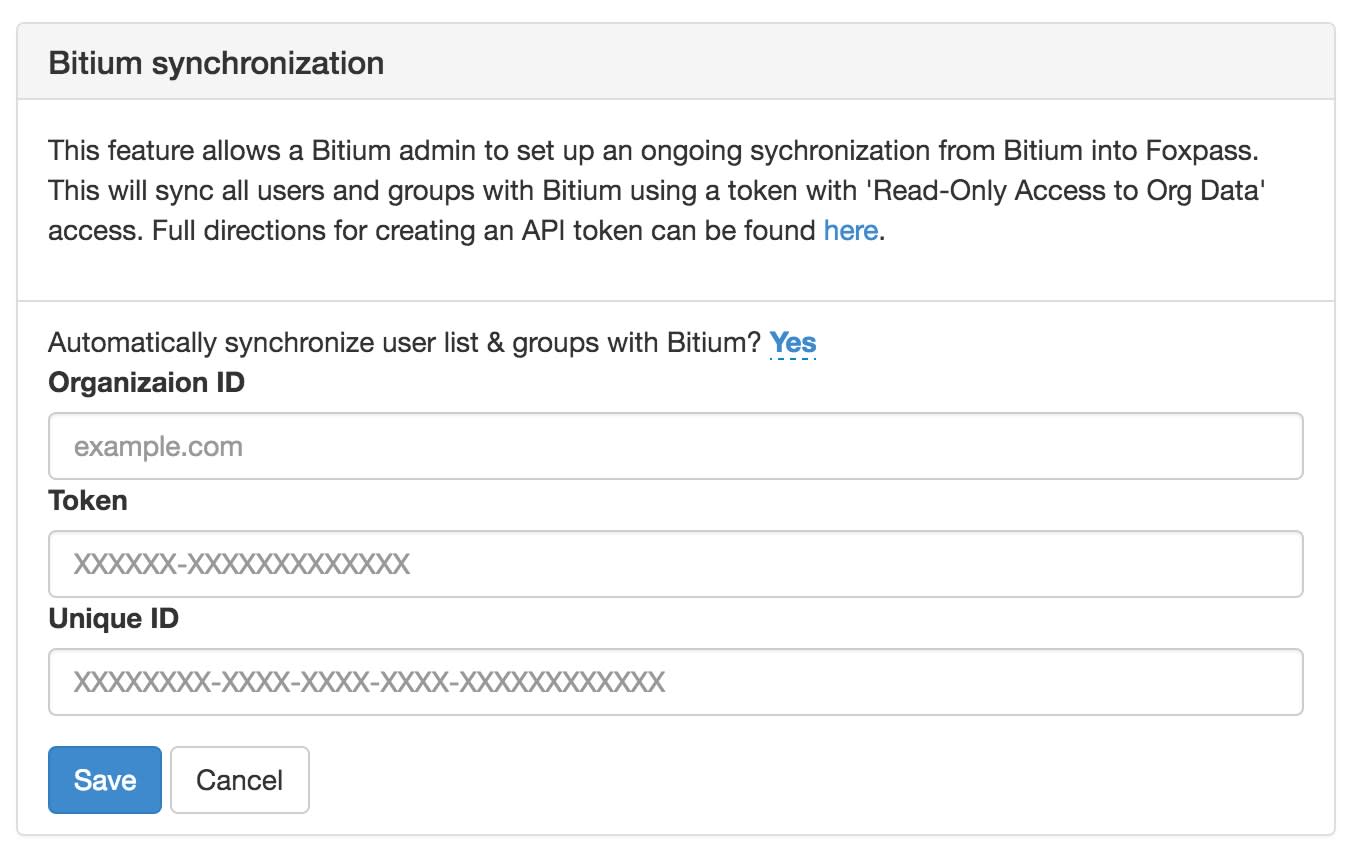1354x850 pixels.
Task: Select the example.com placeholder field
Action: click(400, 446)
